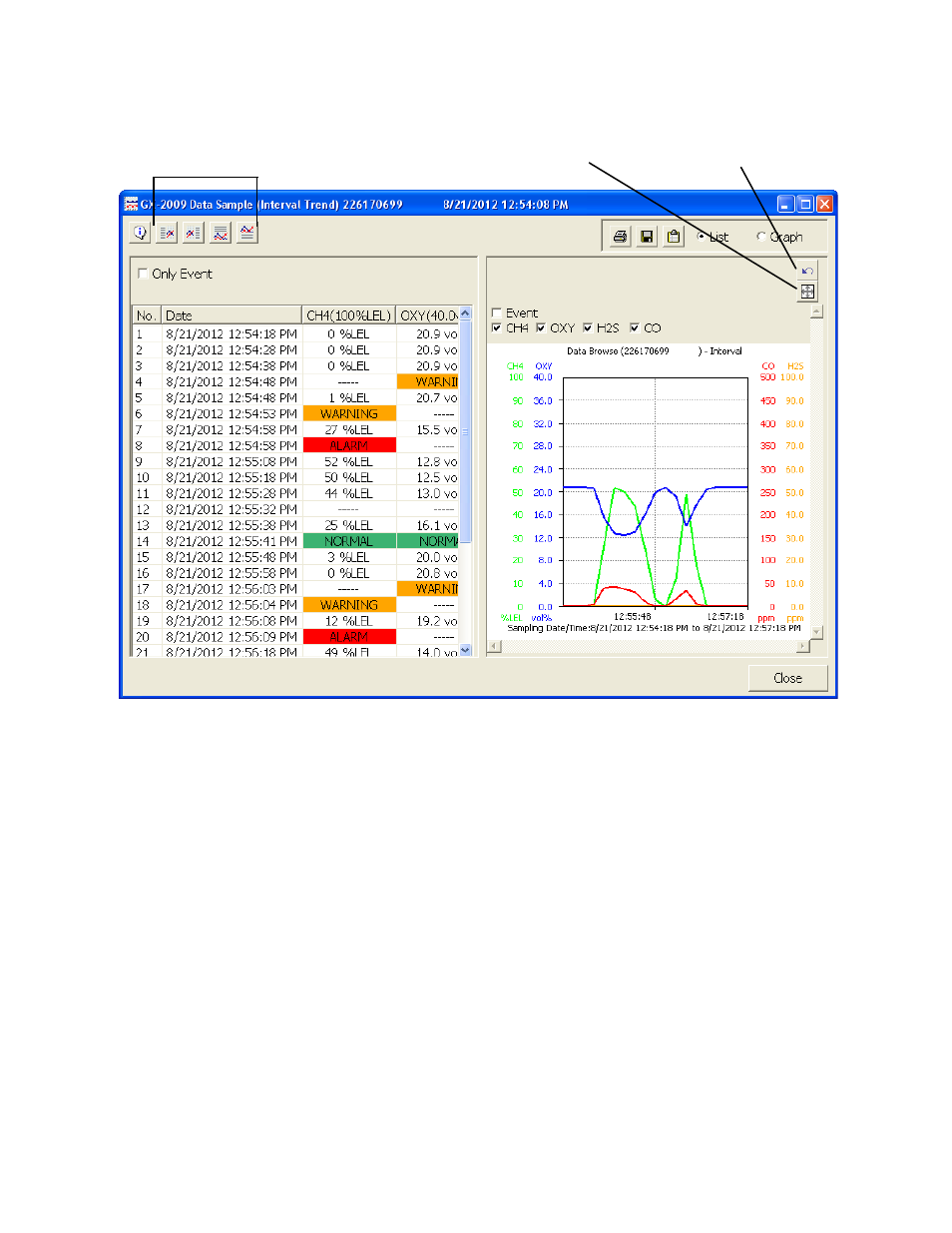Click the GX-2009 title bar application icon

click(x=132, y=204)
